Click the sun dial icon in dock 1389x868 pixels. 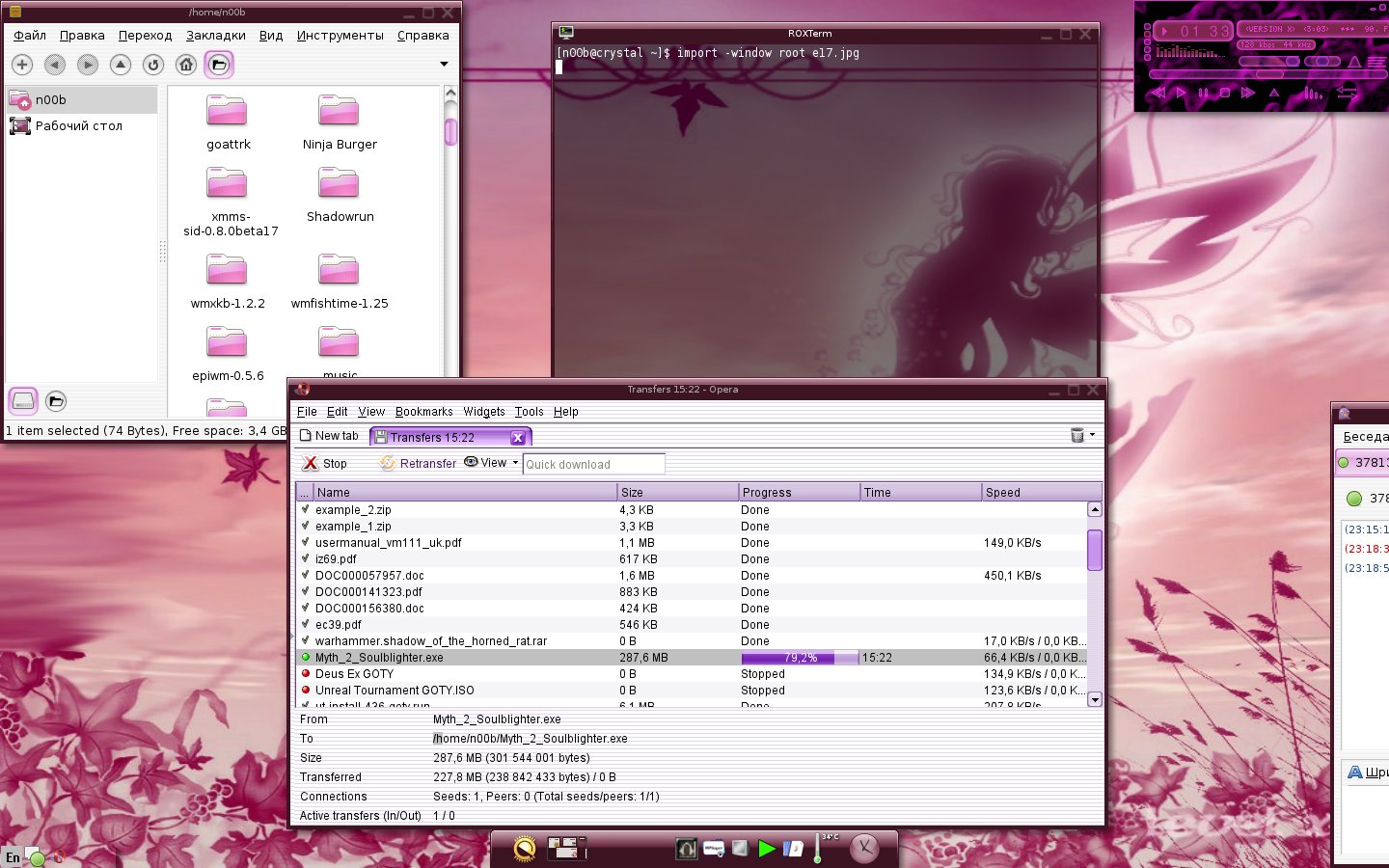coord(524,848)
